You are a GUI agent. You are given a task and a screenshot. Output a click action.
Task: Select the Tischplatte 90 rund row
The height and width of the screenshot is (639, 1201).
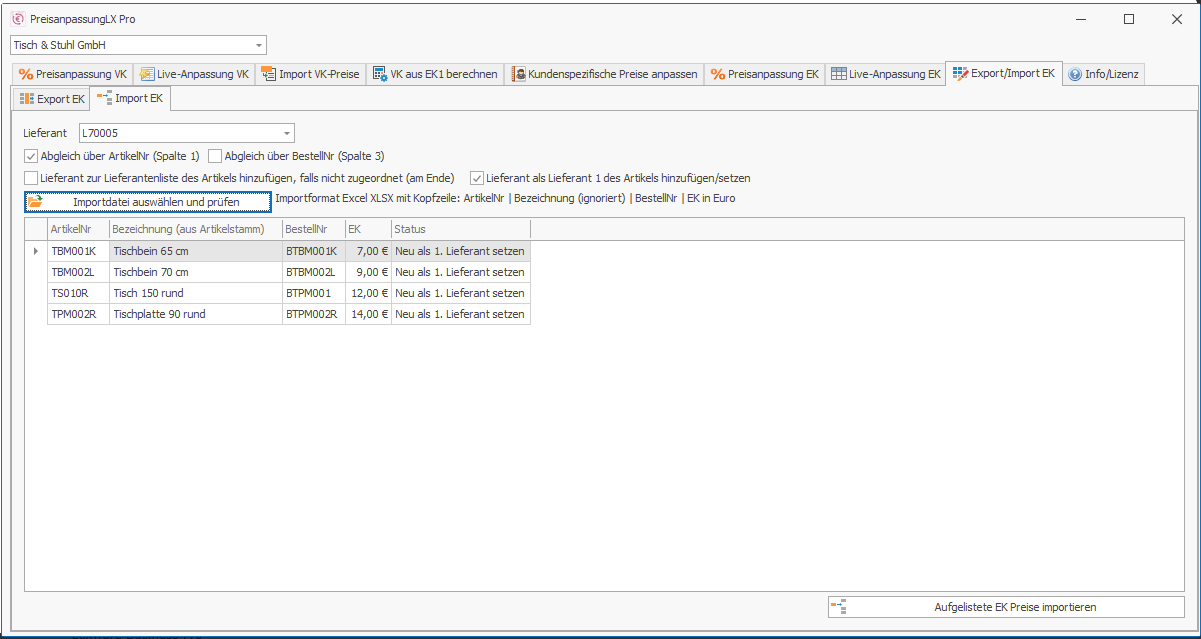click(160, 314)
